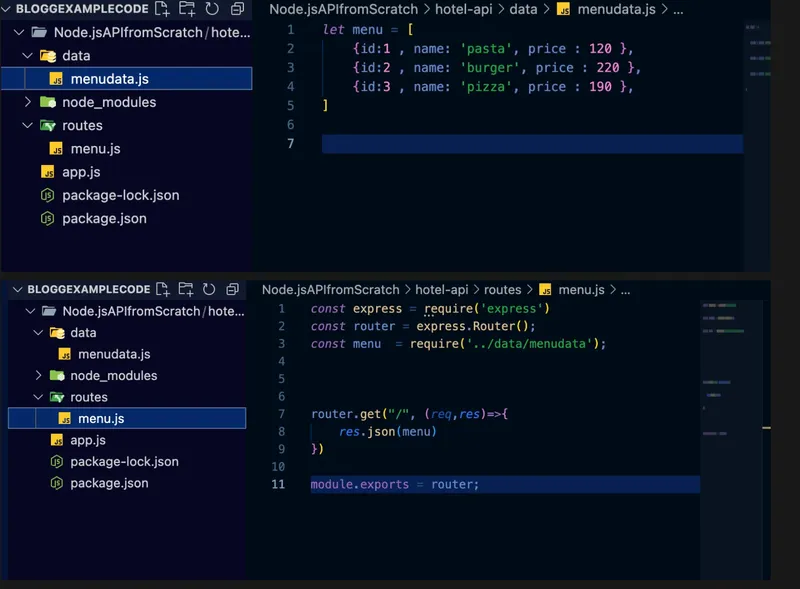Screen dimensions: 800x589
Task: Click New Folder icon in lower Explorer header
Action: (x=185, y=289)
